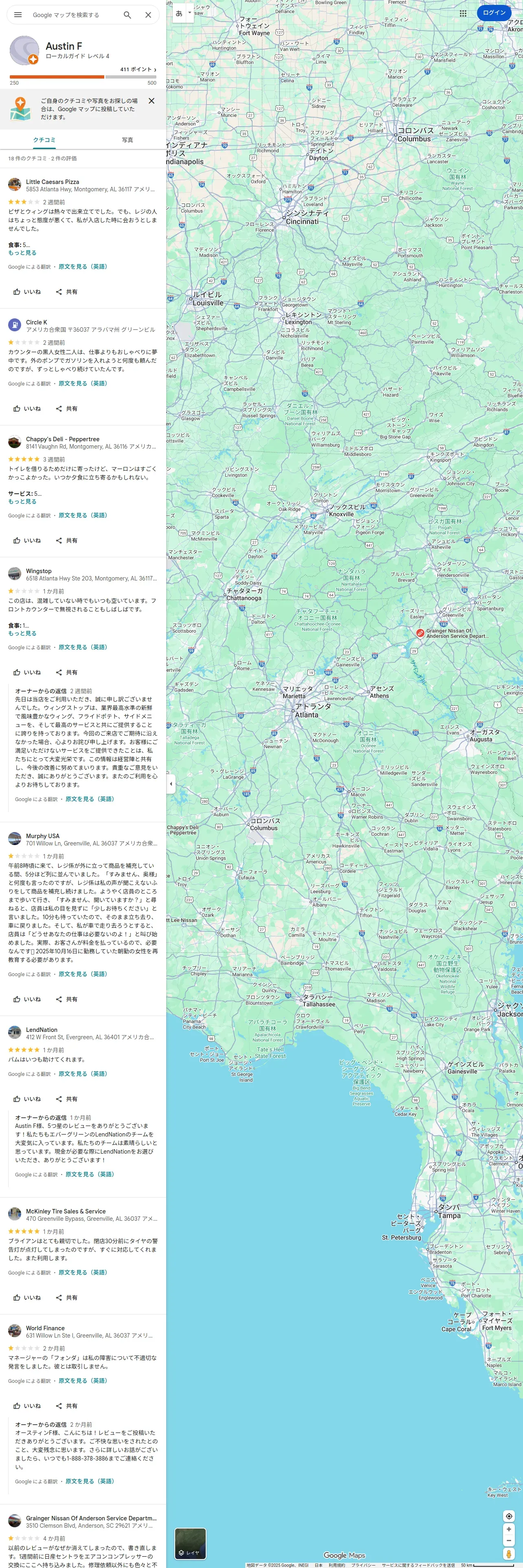Open Grainger Nissan Of Anderson review title

click(x=91, y=1518)
